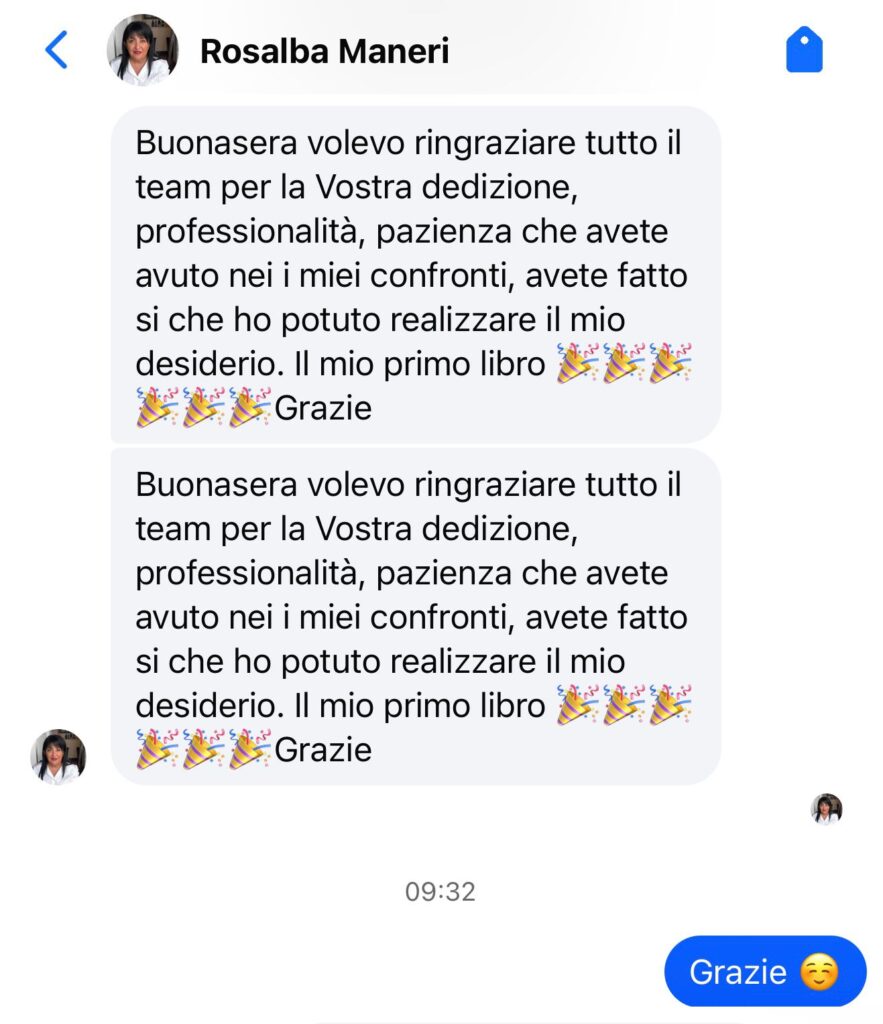Select the second received message bubble

pyautogui.click(x=415, y=616)
